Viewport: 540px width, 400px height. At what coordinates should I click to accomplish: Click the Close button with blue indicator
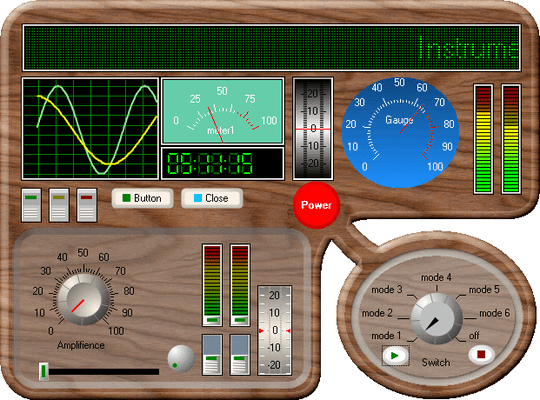(212, 198)
